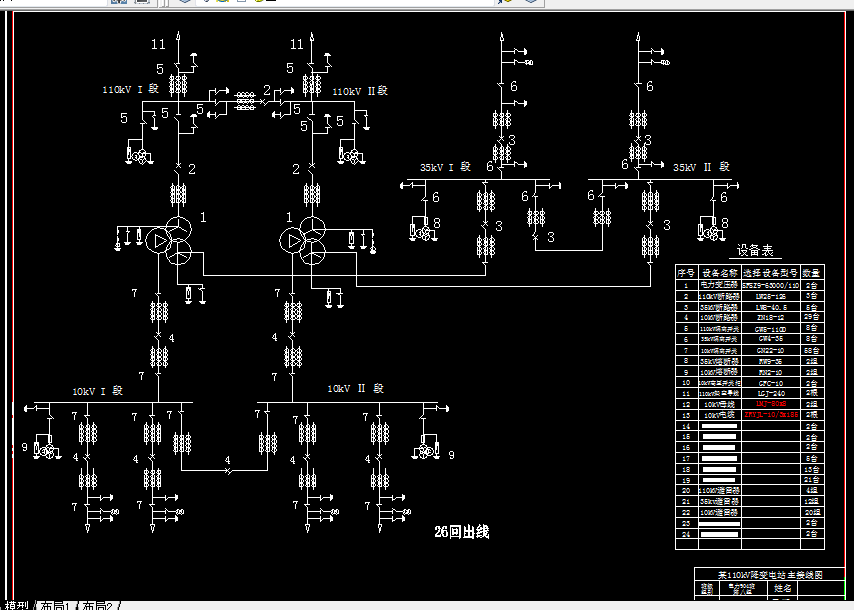The image size is (854, 610).
Task: Select the red ZRYJL-10/3x185 cable cell
Action: coord(771,414)
